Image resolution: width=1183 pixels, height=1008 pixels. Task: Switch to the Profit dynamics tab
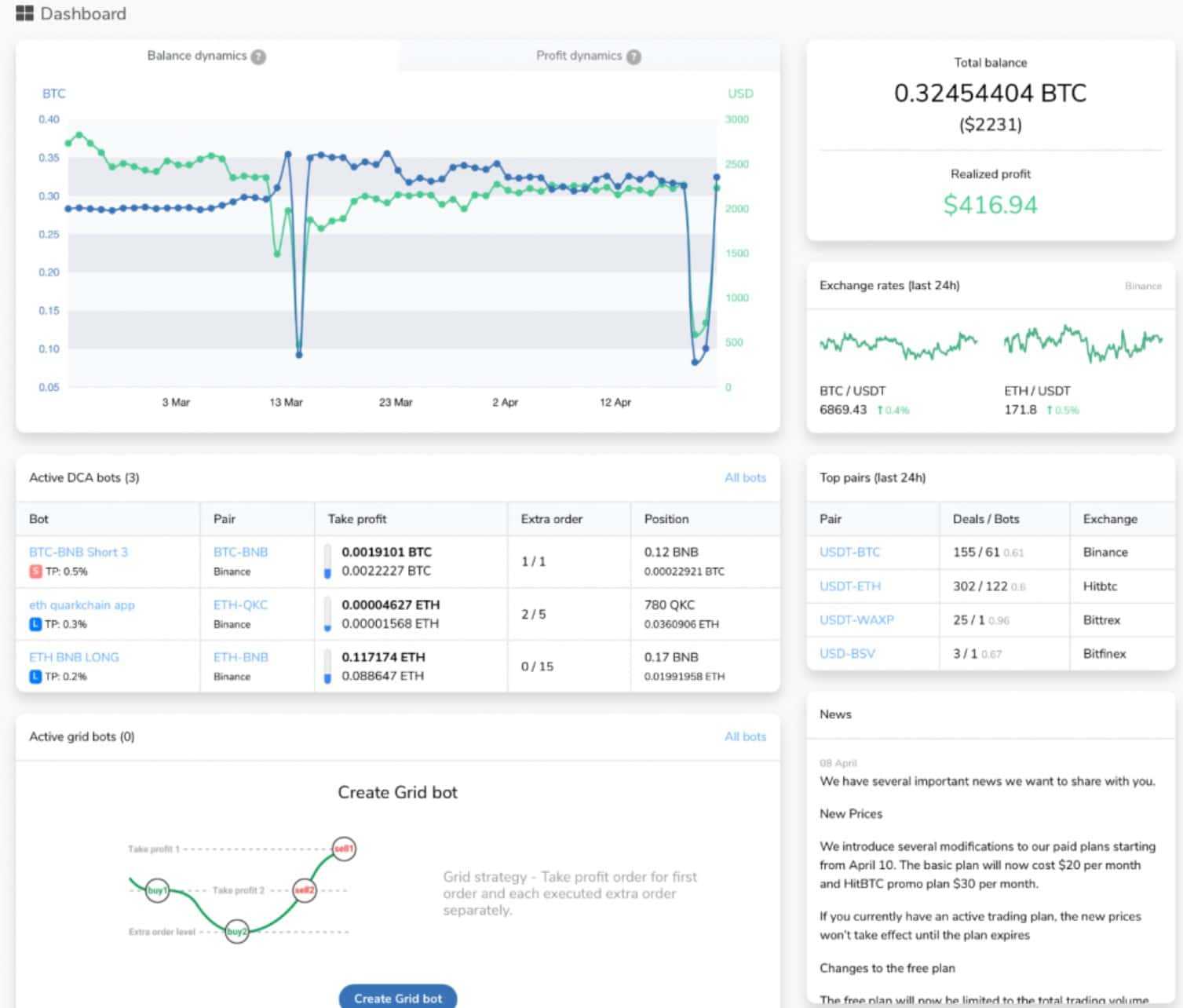click(579, 56)
